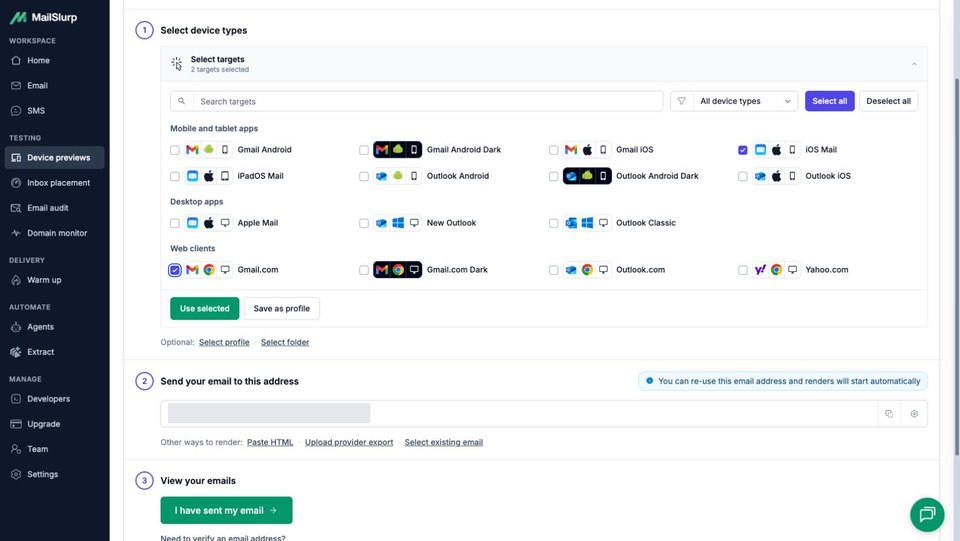
Task: Uncheck the Gmail.com checkbox
Action: click(x=175, y=270)
